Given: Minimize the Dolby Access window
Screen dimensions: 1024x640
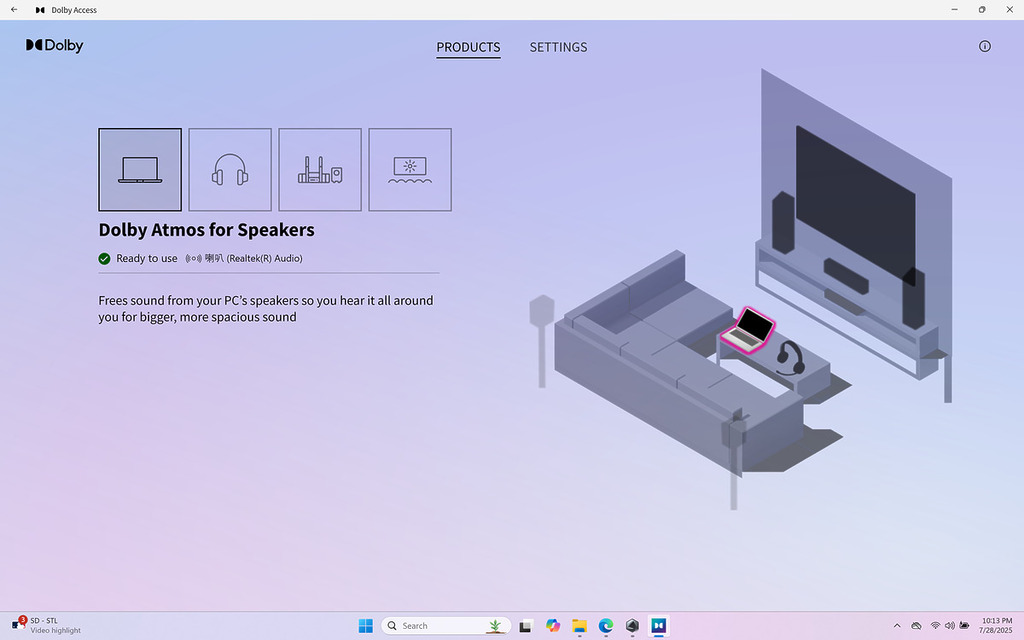Looking at the screenshot, I should (x=955, y=10).
